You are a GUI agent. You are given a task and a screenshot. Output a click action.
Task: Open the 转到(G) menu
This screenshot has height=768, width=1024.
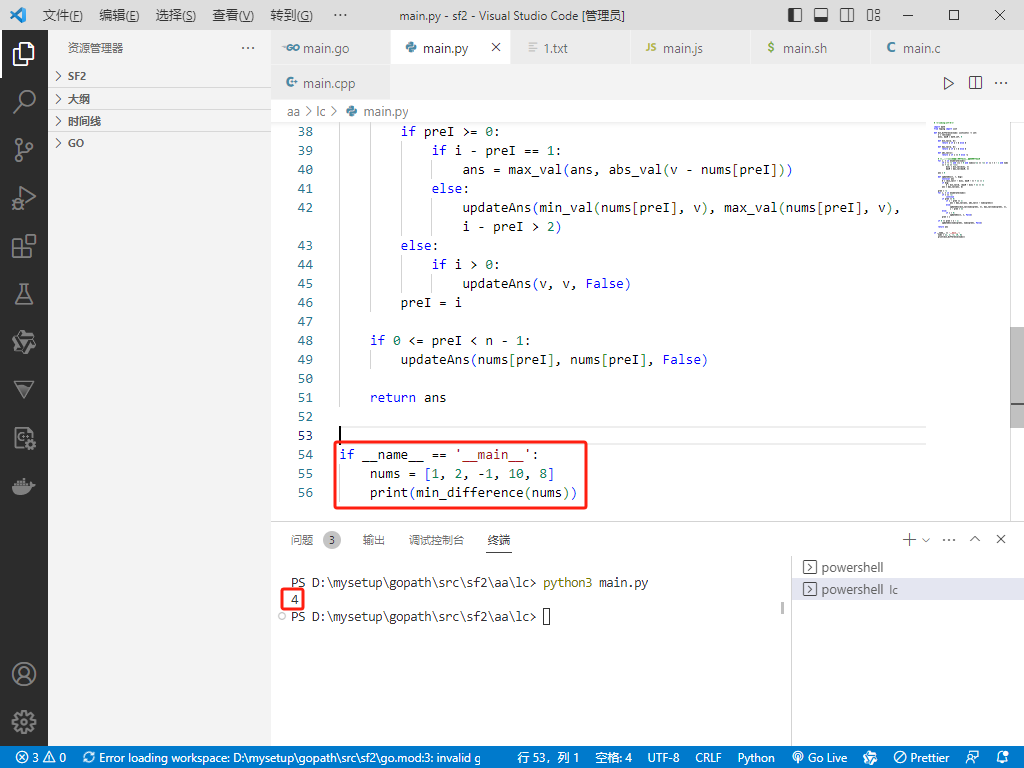click(x=291, y=15)
